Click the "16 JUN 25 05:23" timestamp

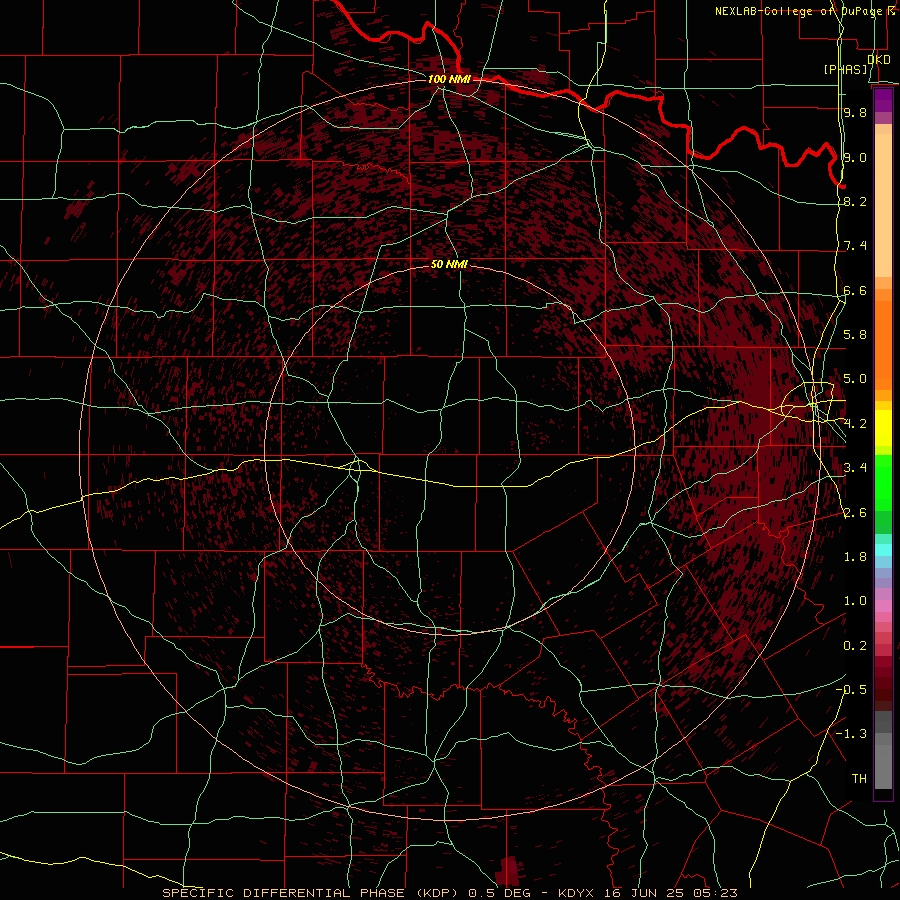pyautogui.click(x=671, y=893)
